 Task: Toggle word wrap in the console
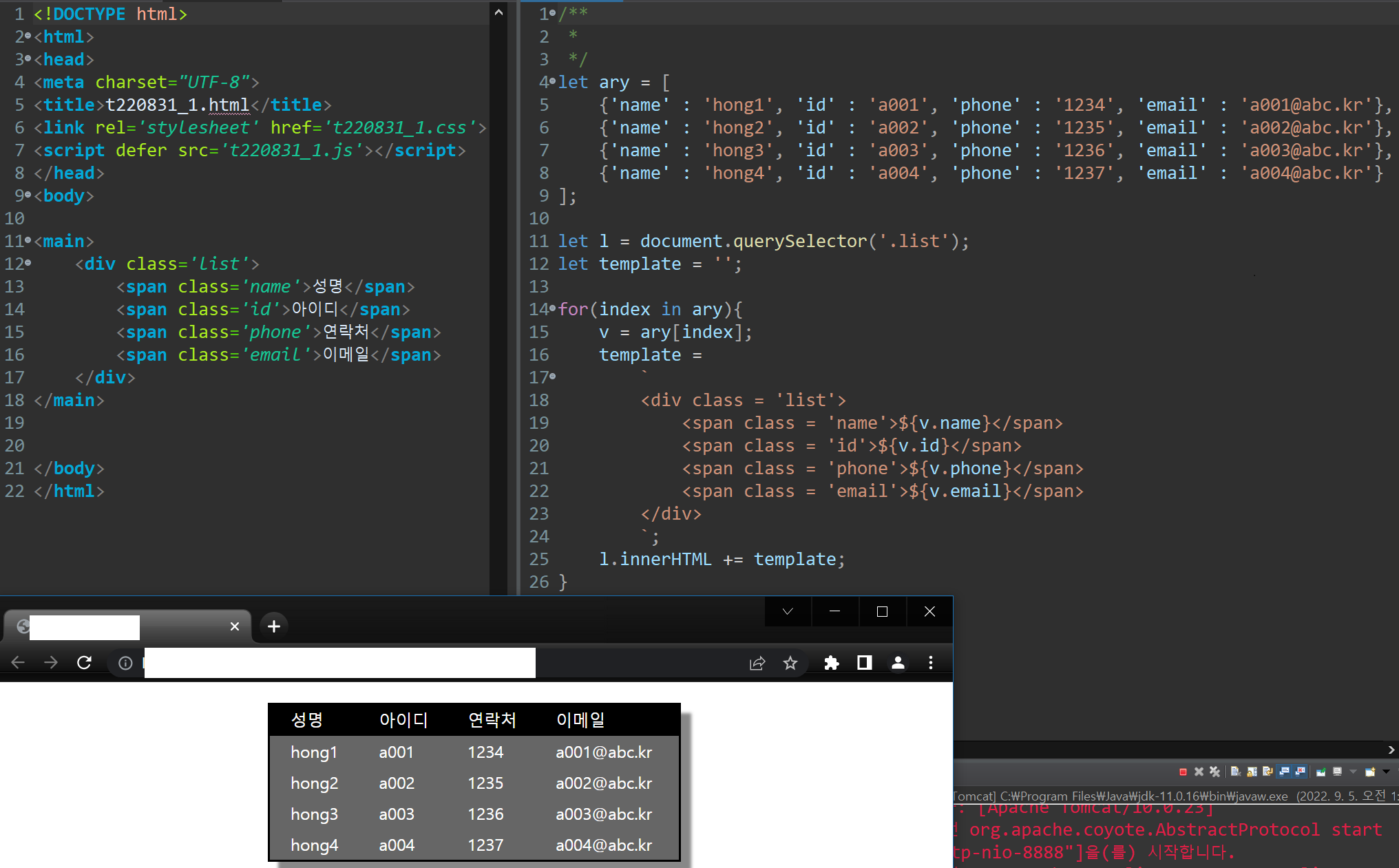pos(1267,772)
